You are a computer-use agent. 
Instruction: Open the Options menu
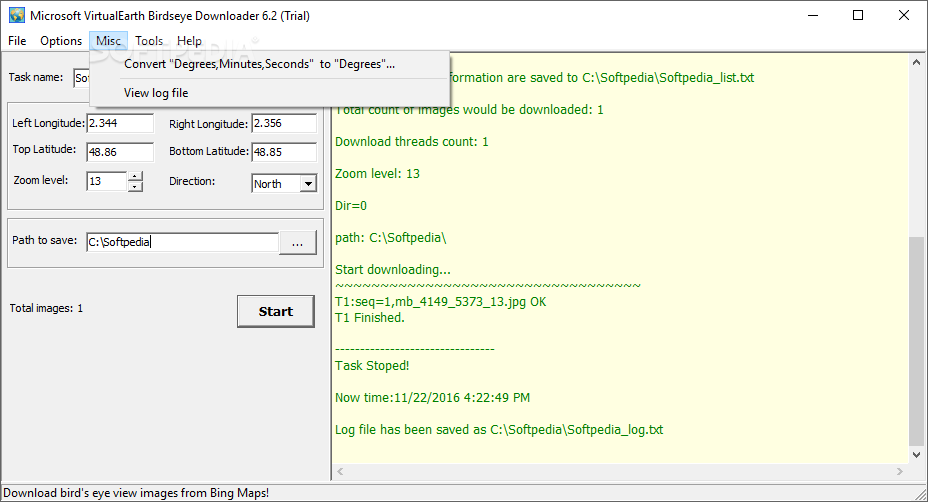[61, 41]
